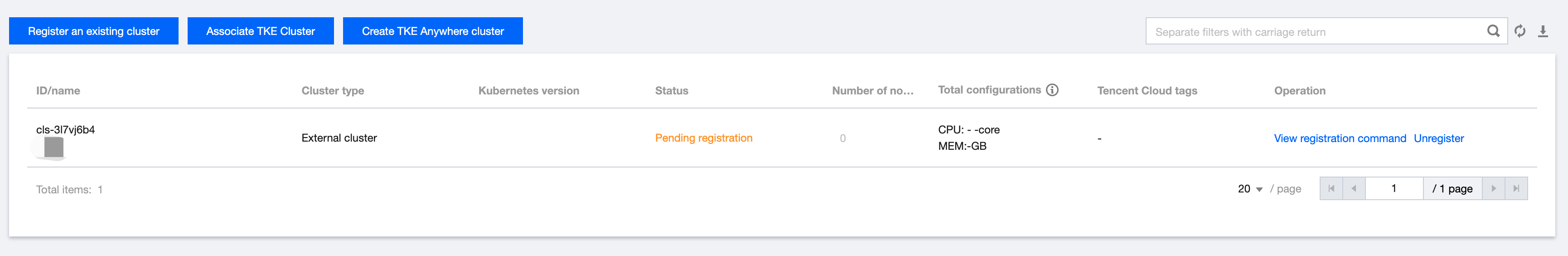
Task: Click the Unregister link
Action: [x=1438, y=138]
